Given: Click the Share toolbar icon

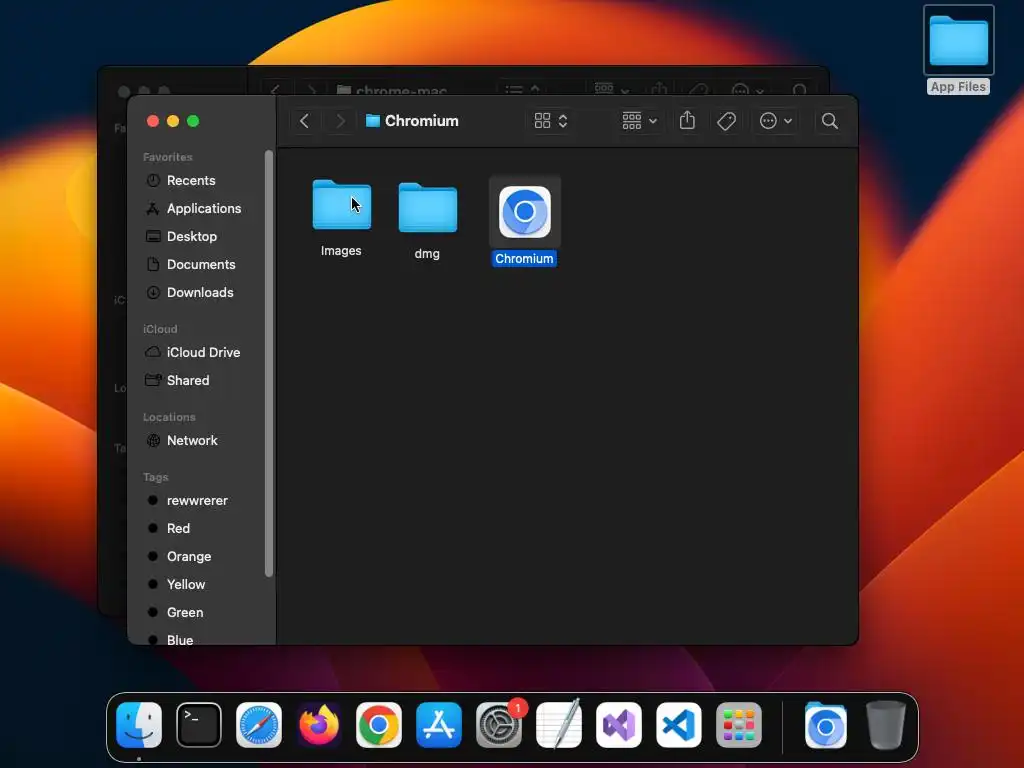Looking at the screenshot, I should [x=687, y=120].
